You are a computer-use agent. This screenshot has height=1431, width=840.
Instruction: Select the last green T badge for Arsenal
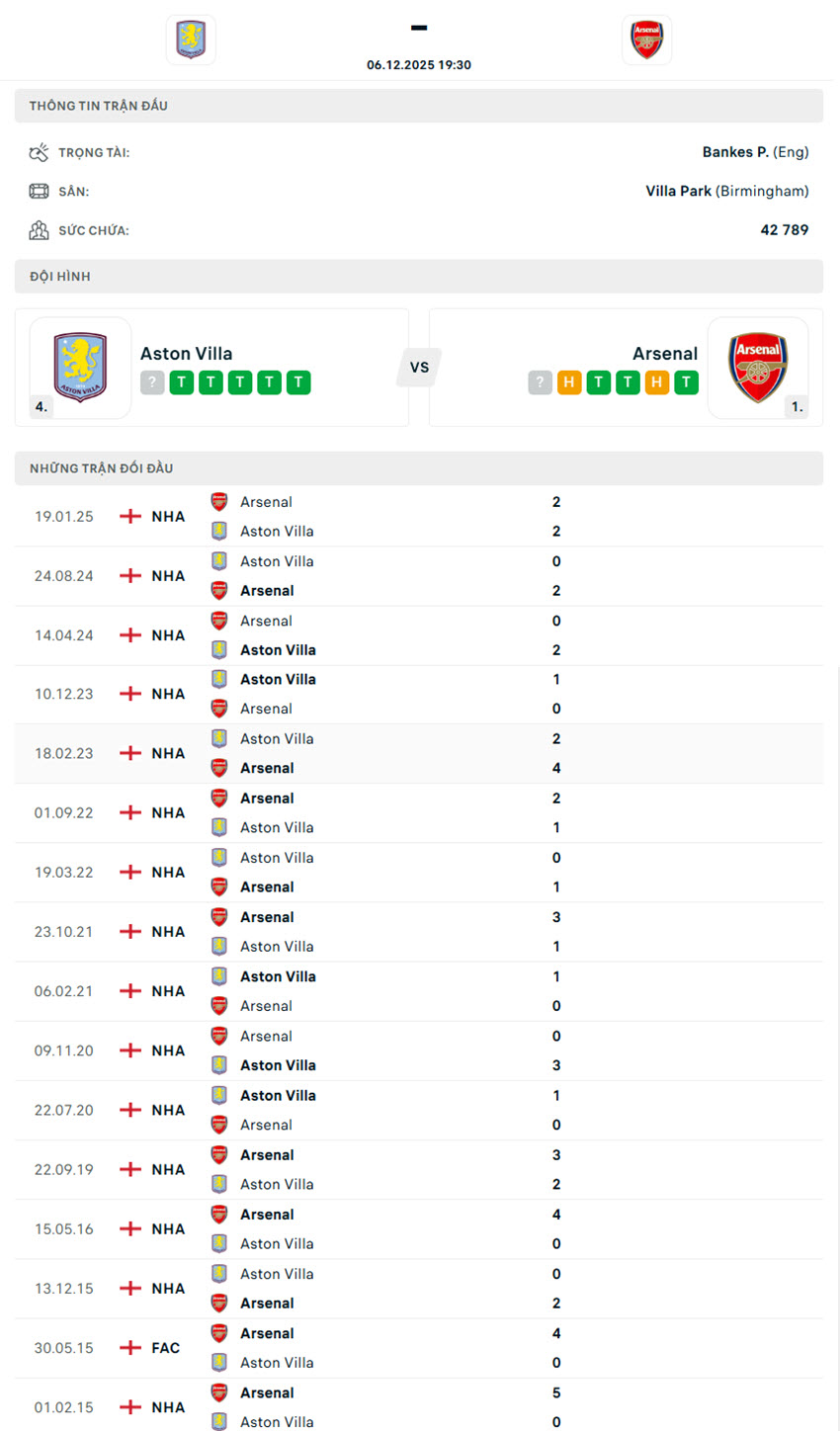pyautogui.click(x=688, y=382)
